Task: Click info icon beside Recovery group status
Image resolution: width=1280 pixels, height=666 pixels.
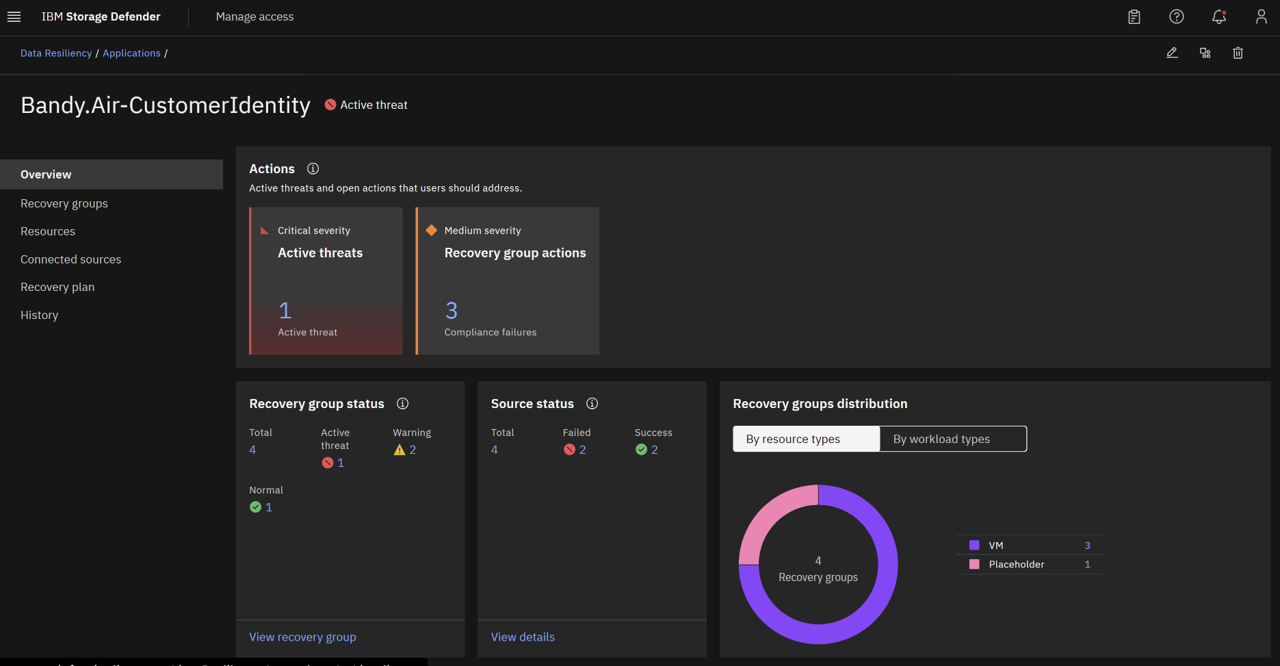Action: [403, 404]
